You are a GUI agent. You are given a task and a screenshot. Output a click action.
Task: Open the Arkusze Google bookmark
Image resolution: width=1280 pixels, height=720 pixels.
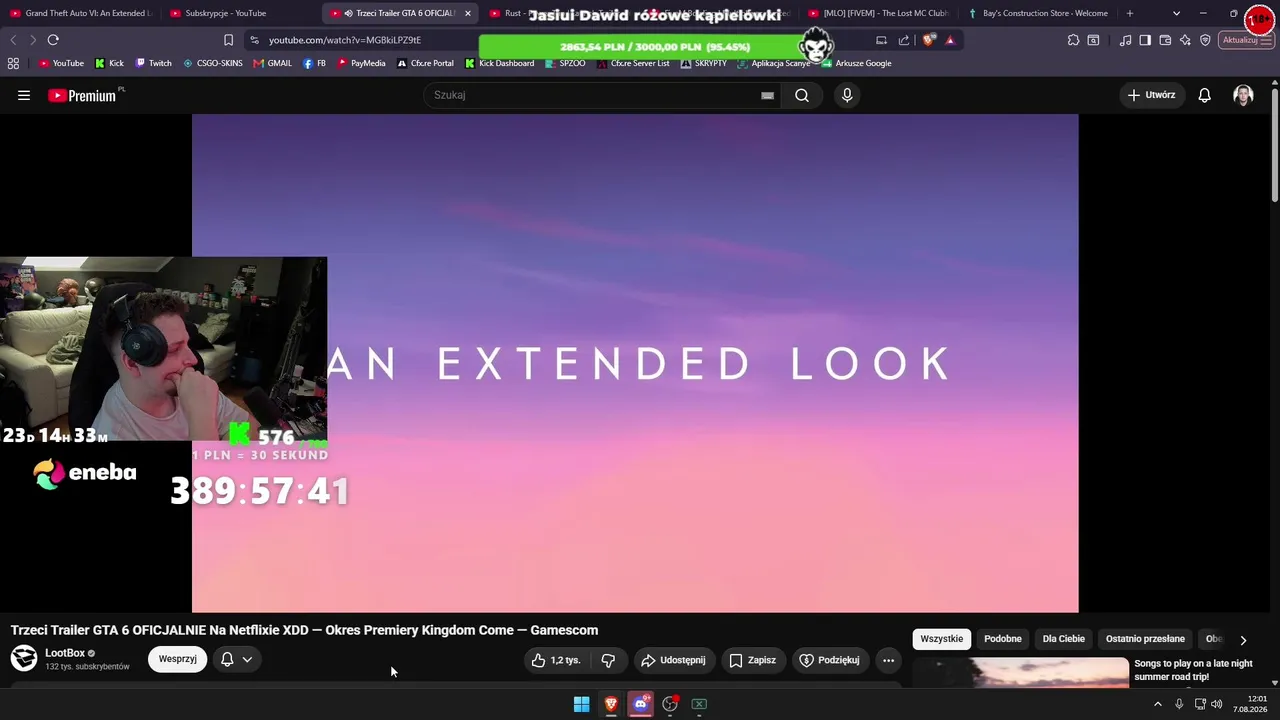click(x=856, y=63)
